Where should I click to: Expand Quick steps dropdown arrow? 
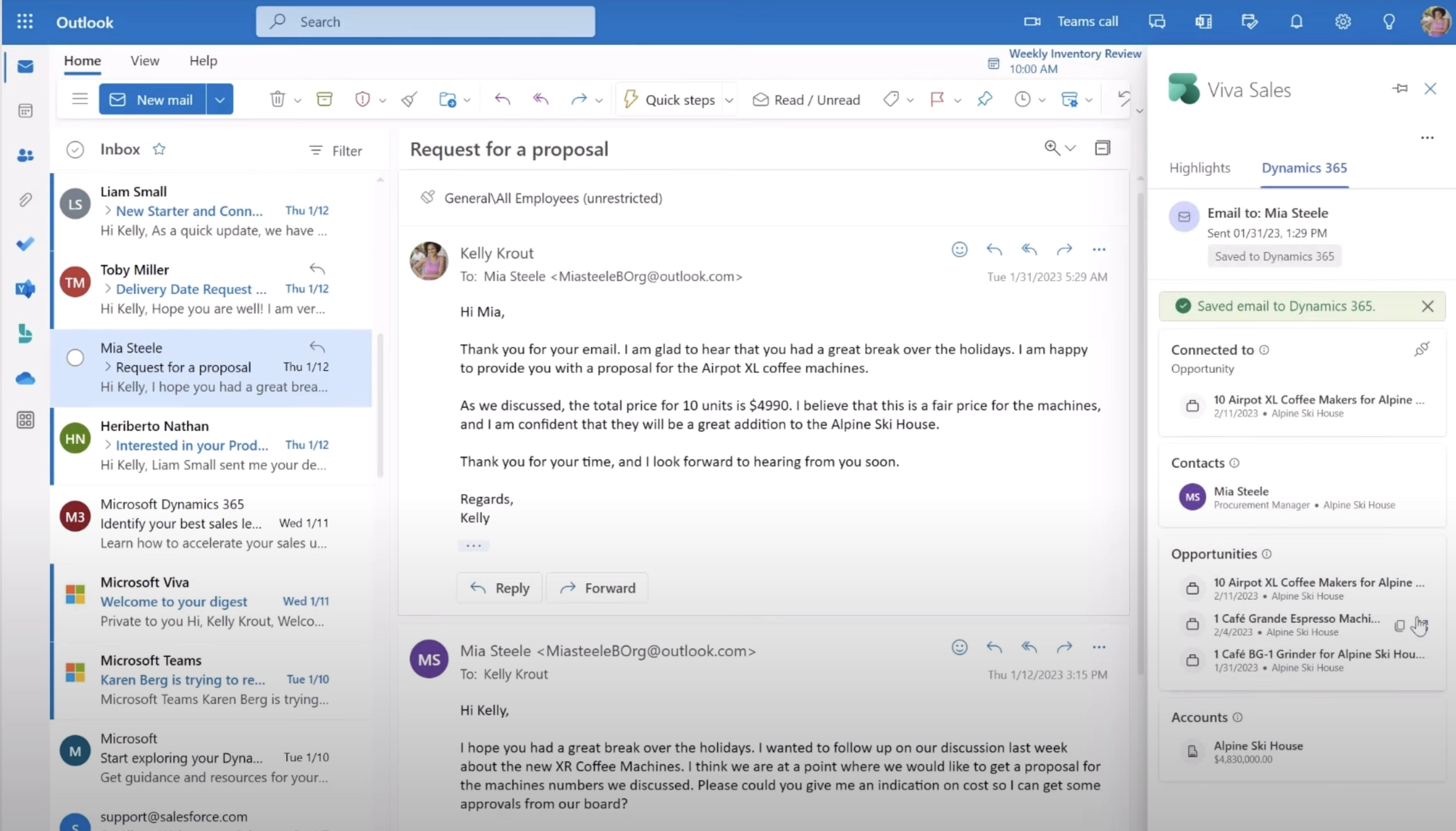tap(729, 100)
